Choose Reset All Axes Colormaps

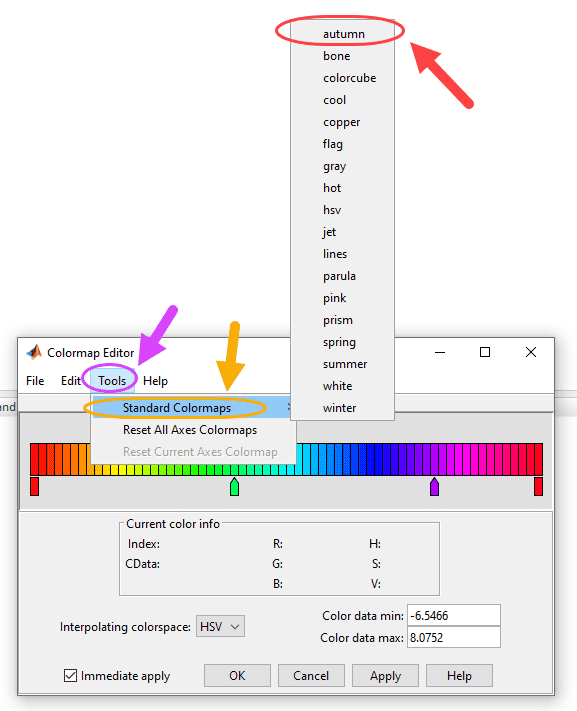point(194,430)
